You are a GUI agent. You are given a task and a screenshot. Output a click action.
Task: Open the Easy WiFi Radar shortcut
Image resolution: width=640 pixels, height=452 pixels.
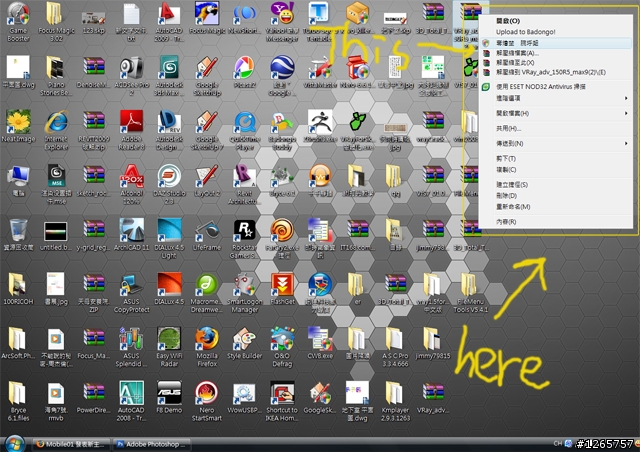[169, 347]
